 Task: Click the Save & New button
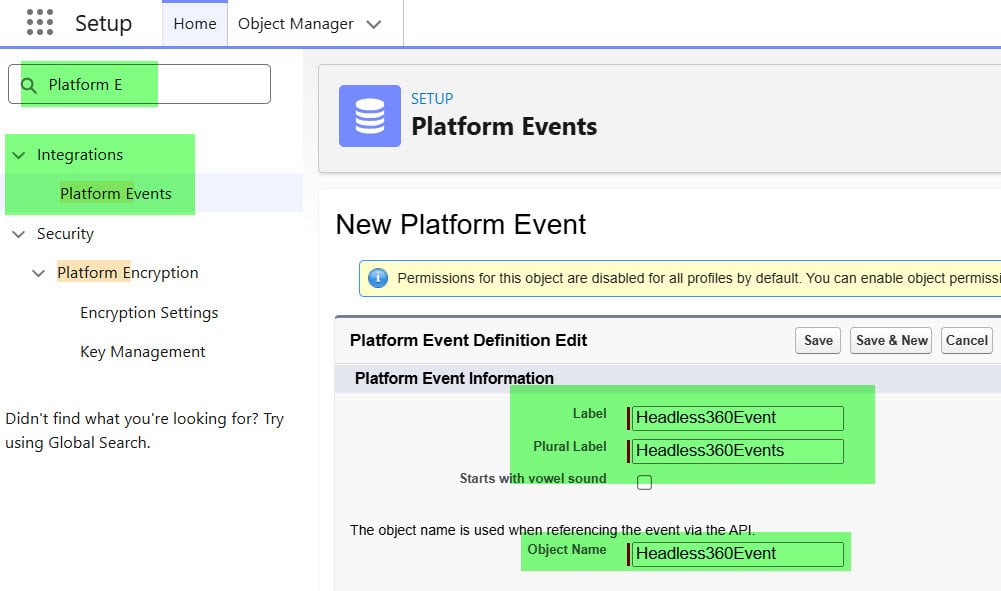891,340
